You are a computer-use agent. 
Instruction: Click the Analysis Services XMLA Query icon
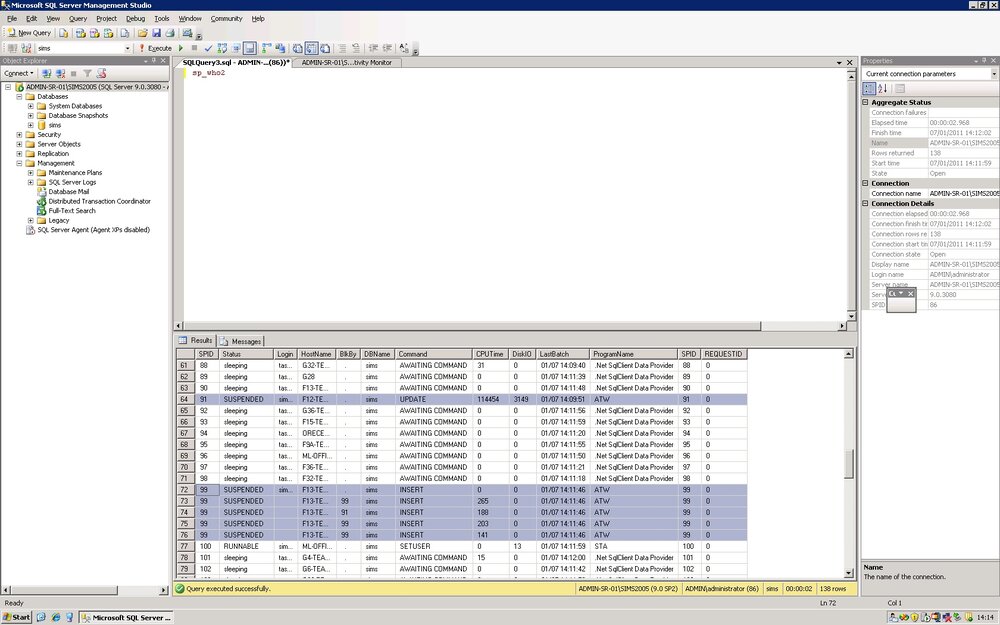coord(108,33)
